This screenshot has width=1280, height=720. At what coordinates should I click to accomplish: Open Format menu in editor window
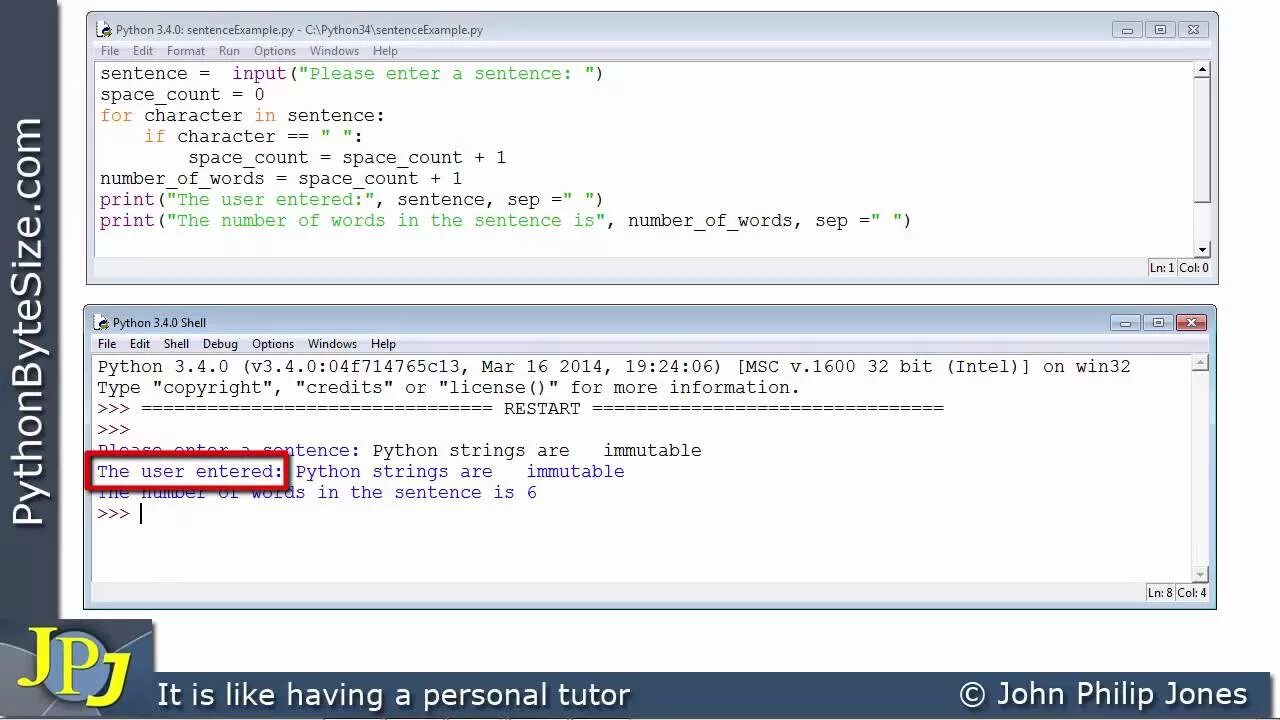pos(186,51)
